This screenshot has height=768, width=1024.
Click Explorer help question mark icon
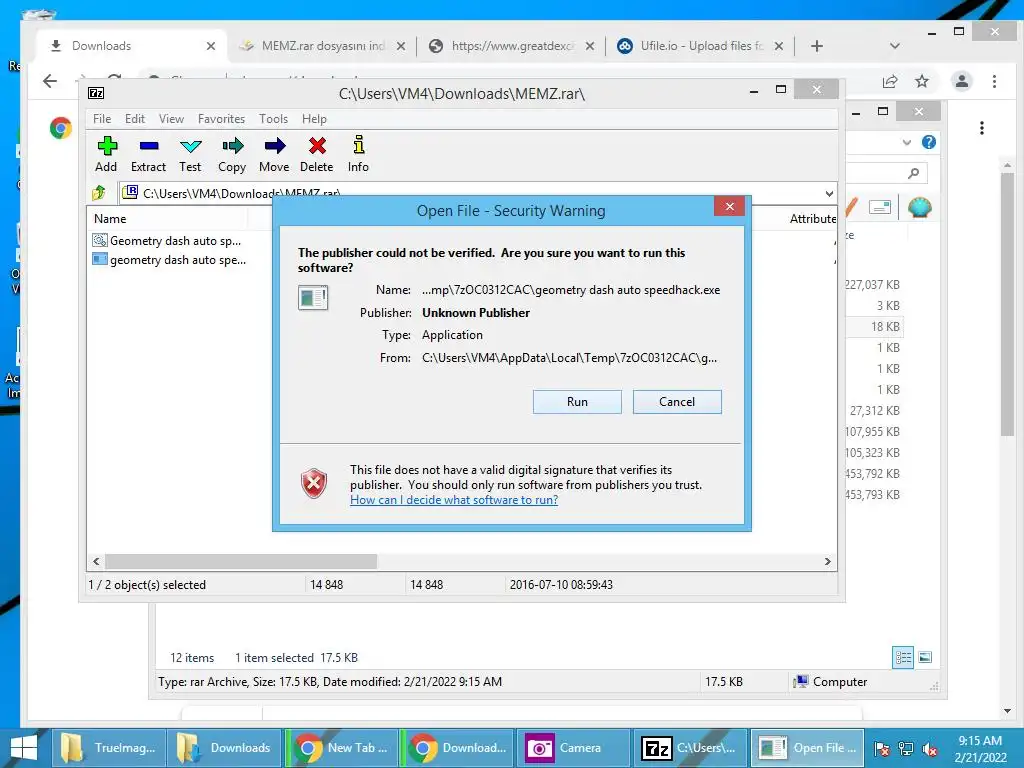(x=929, y=142)
